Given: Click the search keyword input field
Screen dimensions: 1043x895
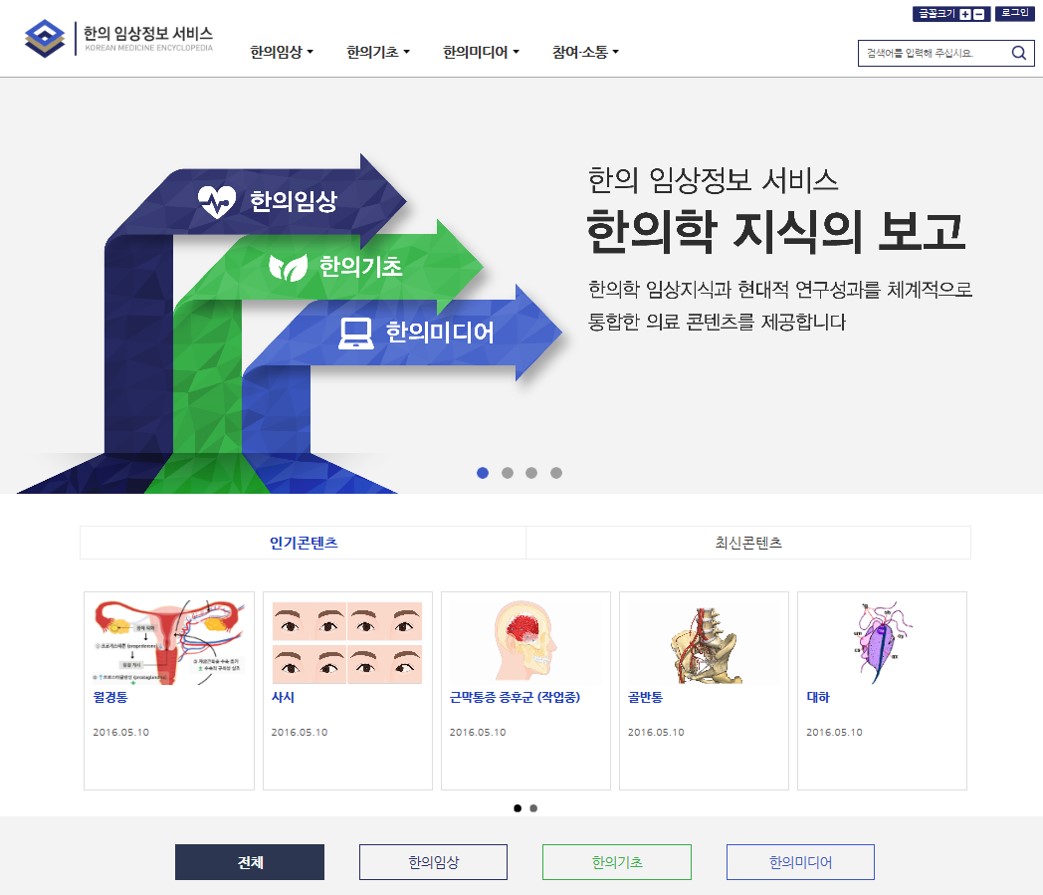Looking at the screenshot, I should tap(930, 53).
